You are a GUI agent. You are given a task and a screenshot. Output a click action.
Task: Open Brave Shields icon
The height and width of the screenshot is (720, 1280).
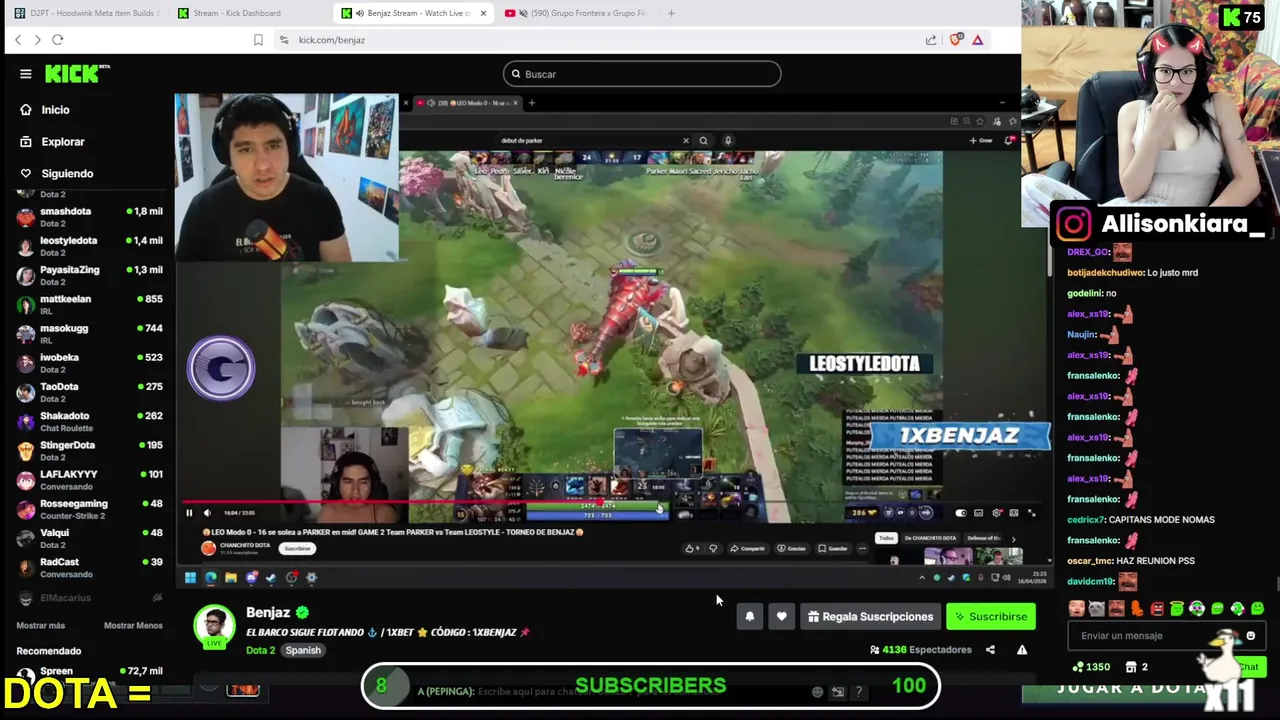pyautogui.click(x=956, y=40)
